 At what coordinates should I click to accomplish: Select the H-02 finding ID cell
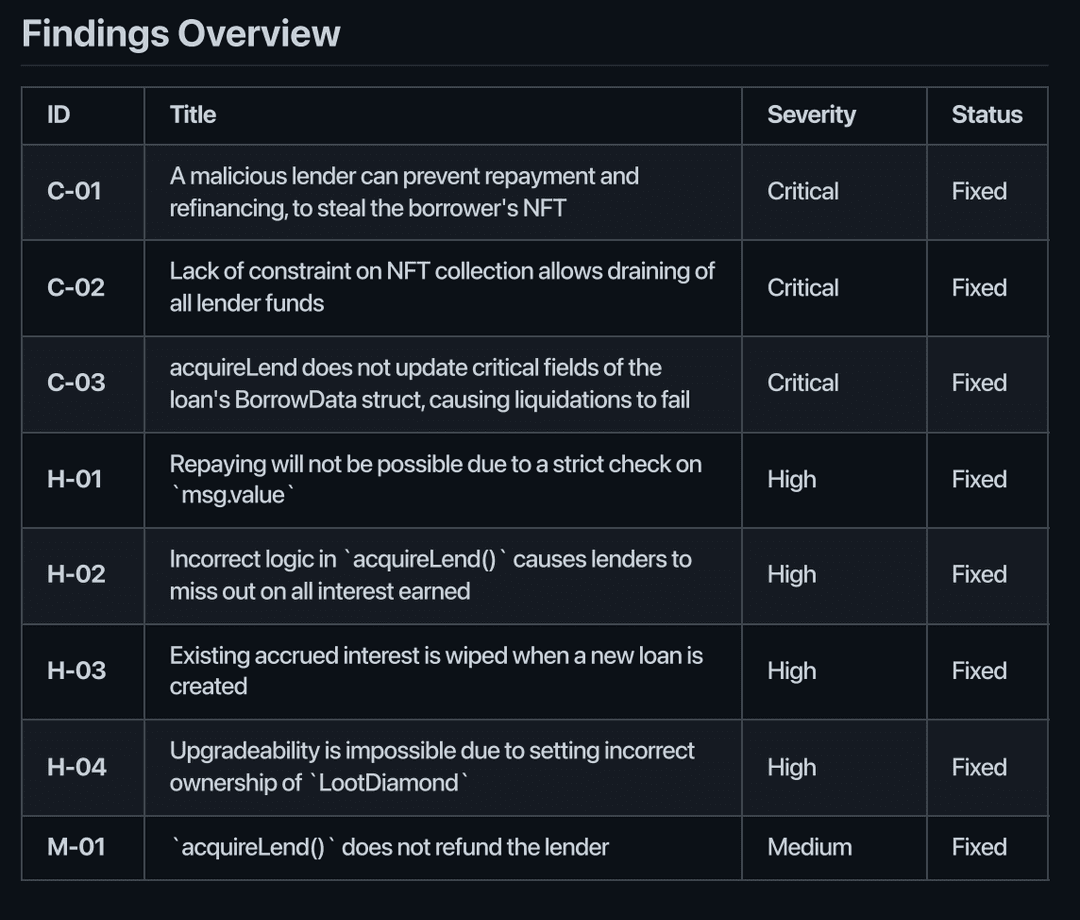coord(76,574)
